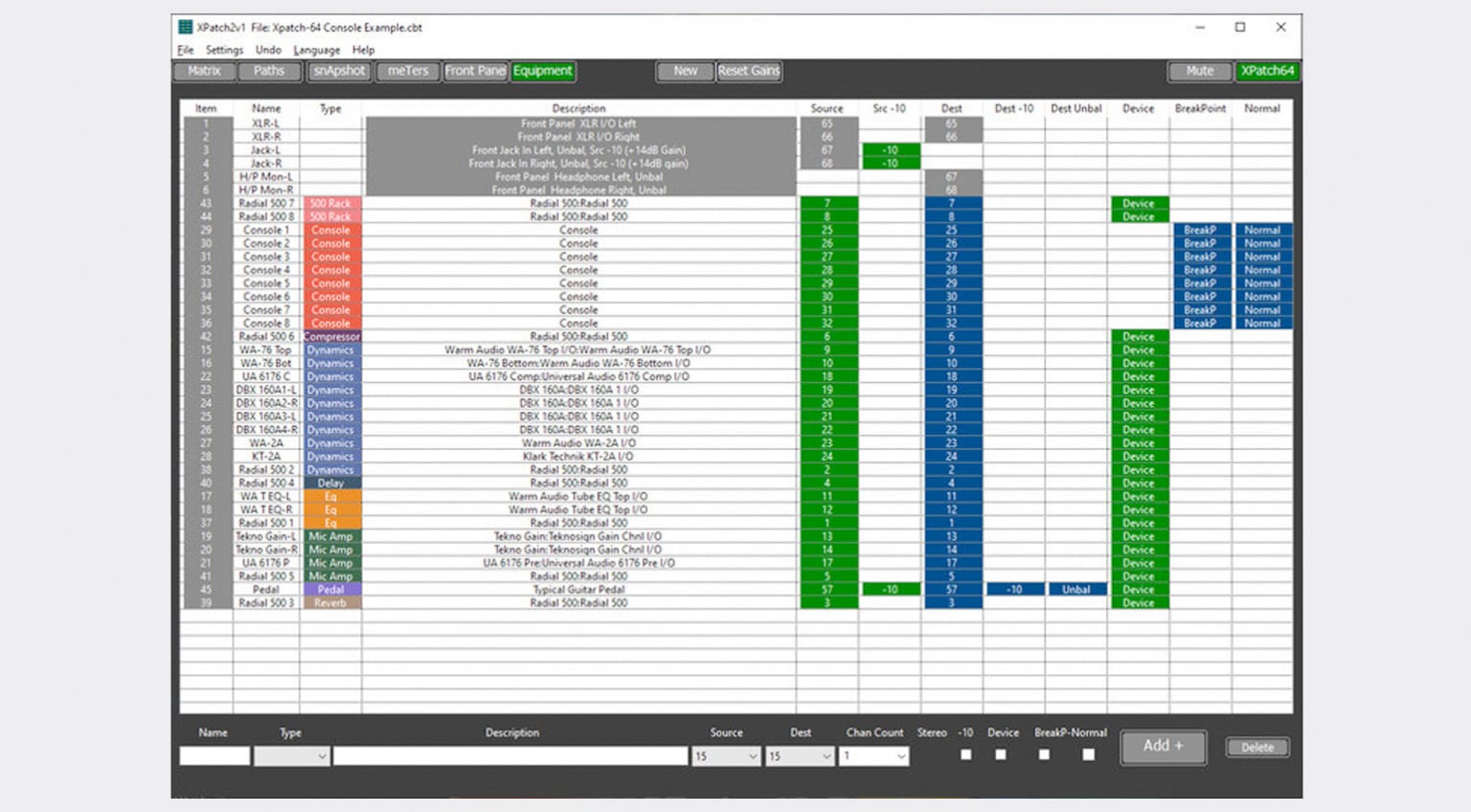
Task: Click the XPatch app icon in title bar
Action: click(x=186, y=28)
